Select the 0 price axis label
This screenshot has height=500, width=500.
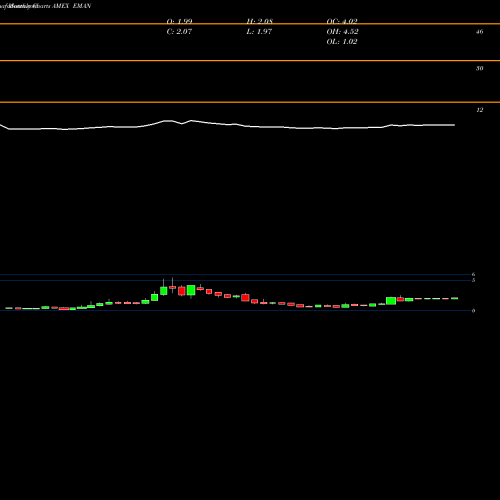(x=473, y=311)
